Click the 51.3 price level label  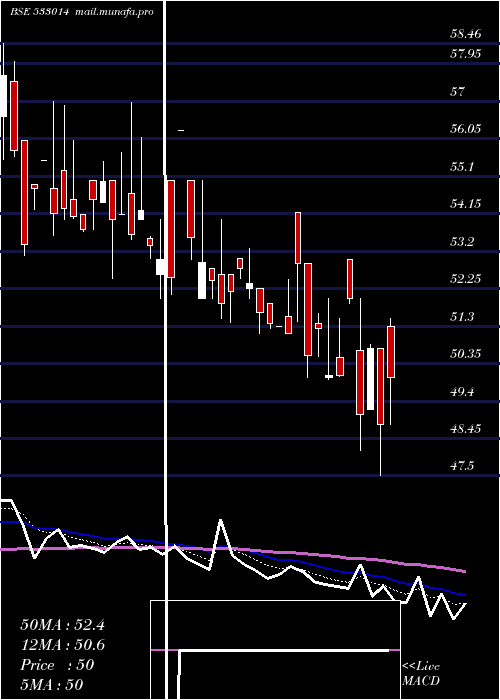click(462, 317)
